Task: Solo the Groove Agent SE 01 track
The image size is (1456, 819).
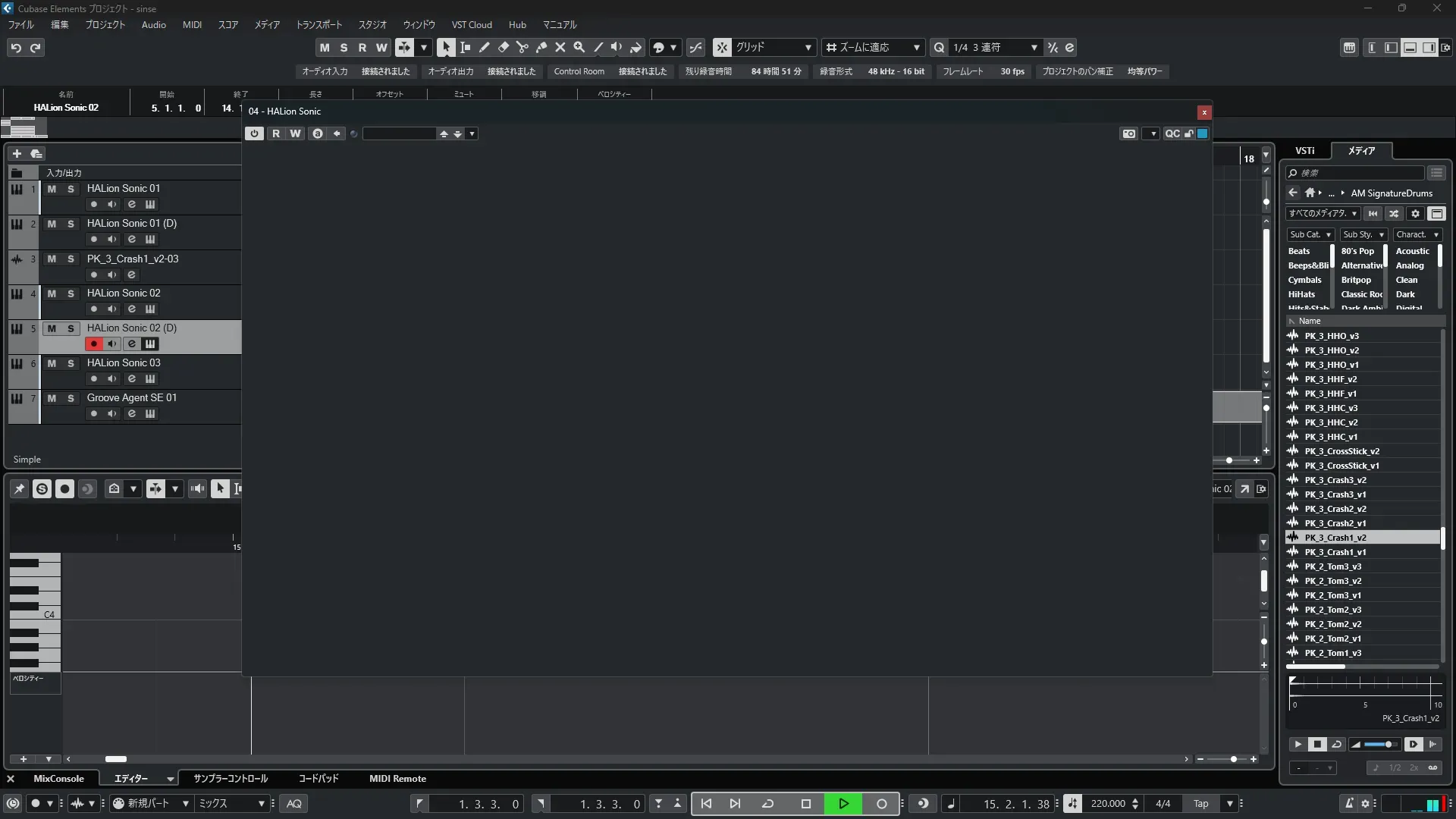Action: pos(71,398)
